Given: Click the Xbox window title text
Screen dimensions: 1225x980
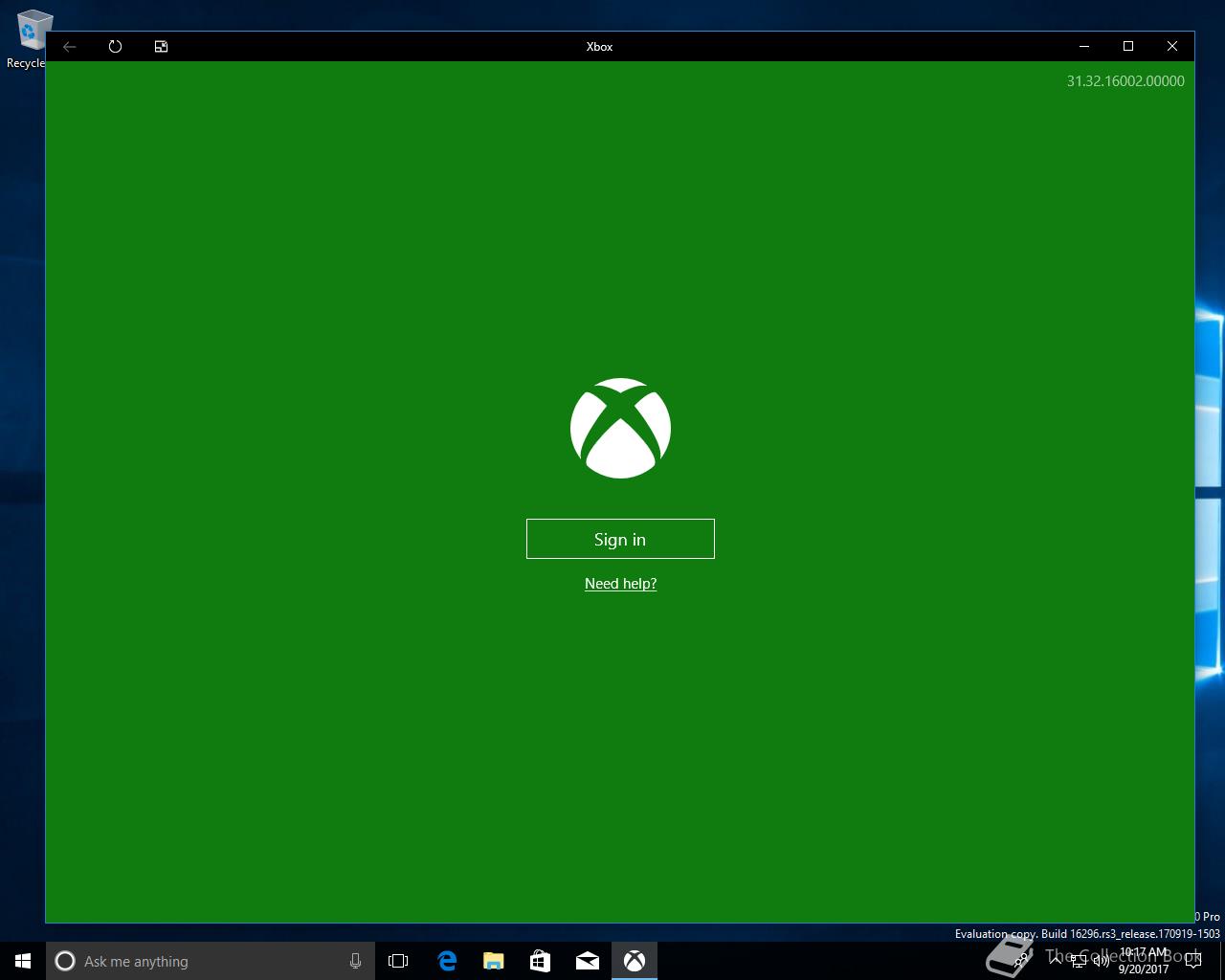Looking at the screenshot, I should point(599,46).
